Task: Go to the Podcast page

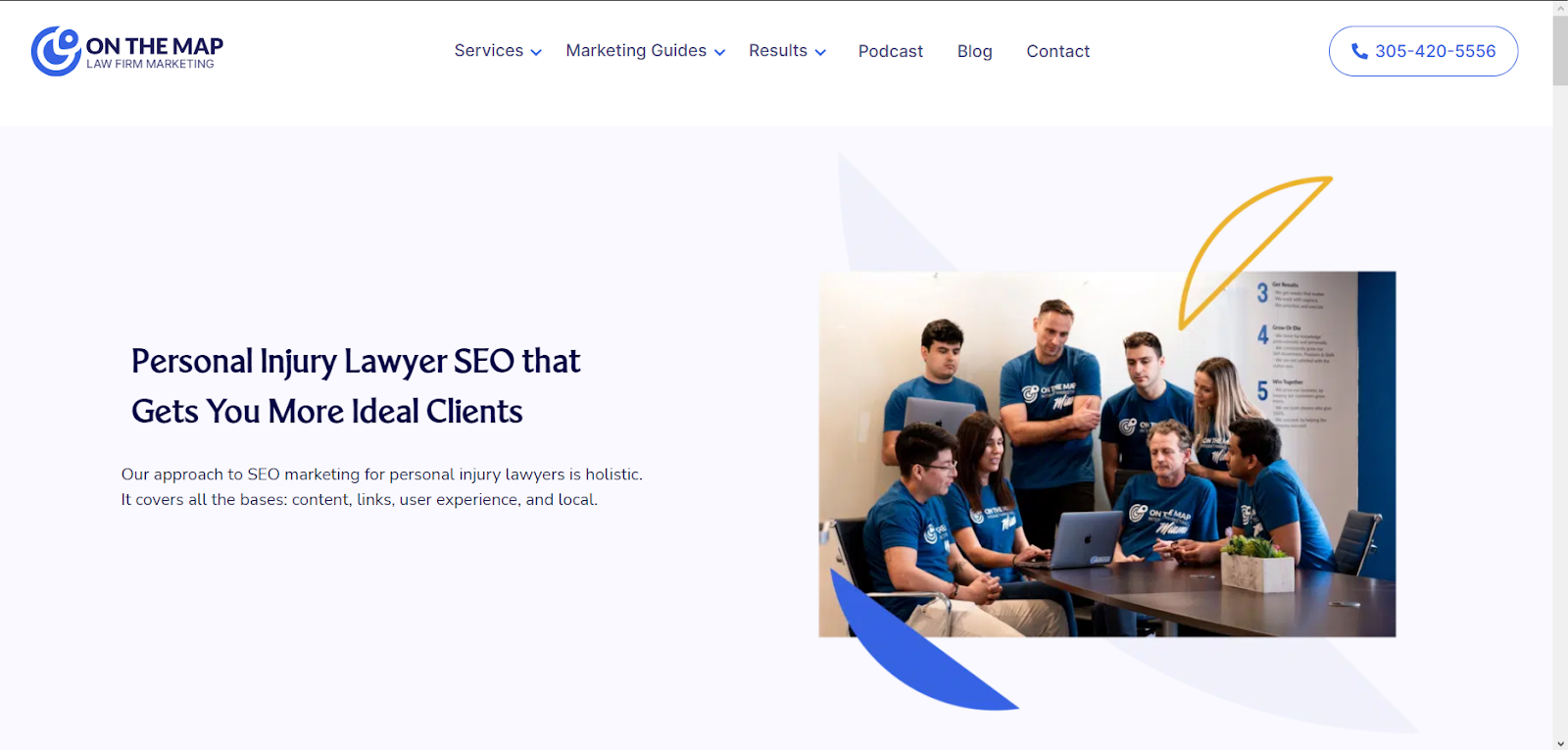Action: tap(890, 51)
